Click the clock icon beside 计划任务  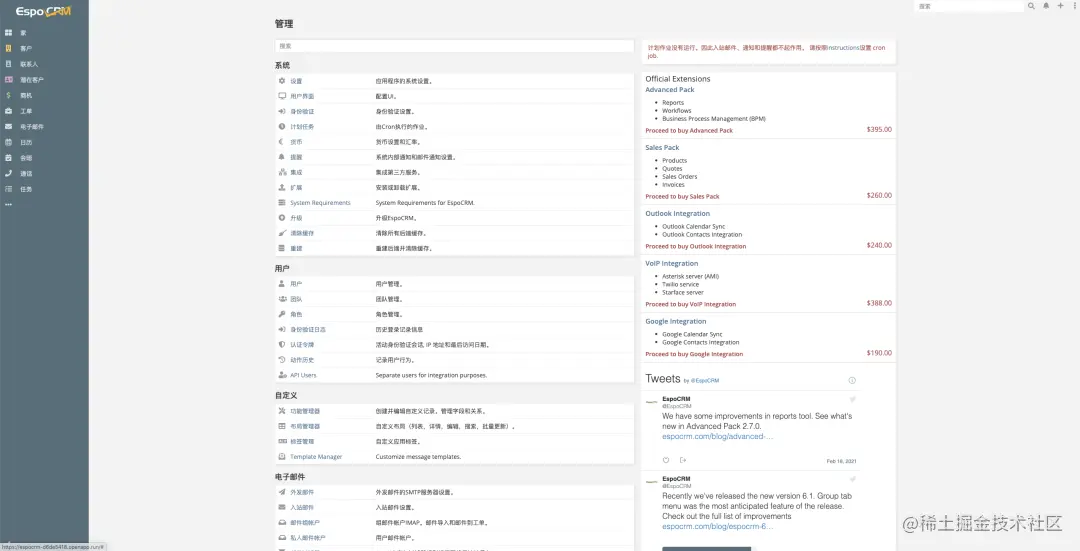coord(282,126)
